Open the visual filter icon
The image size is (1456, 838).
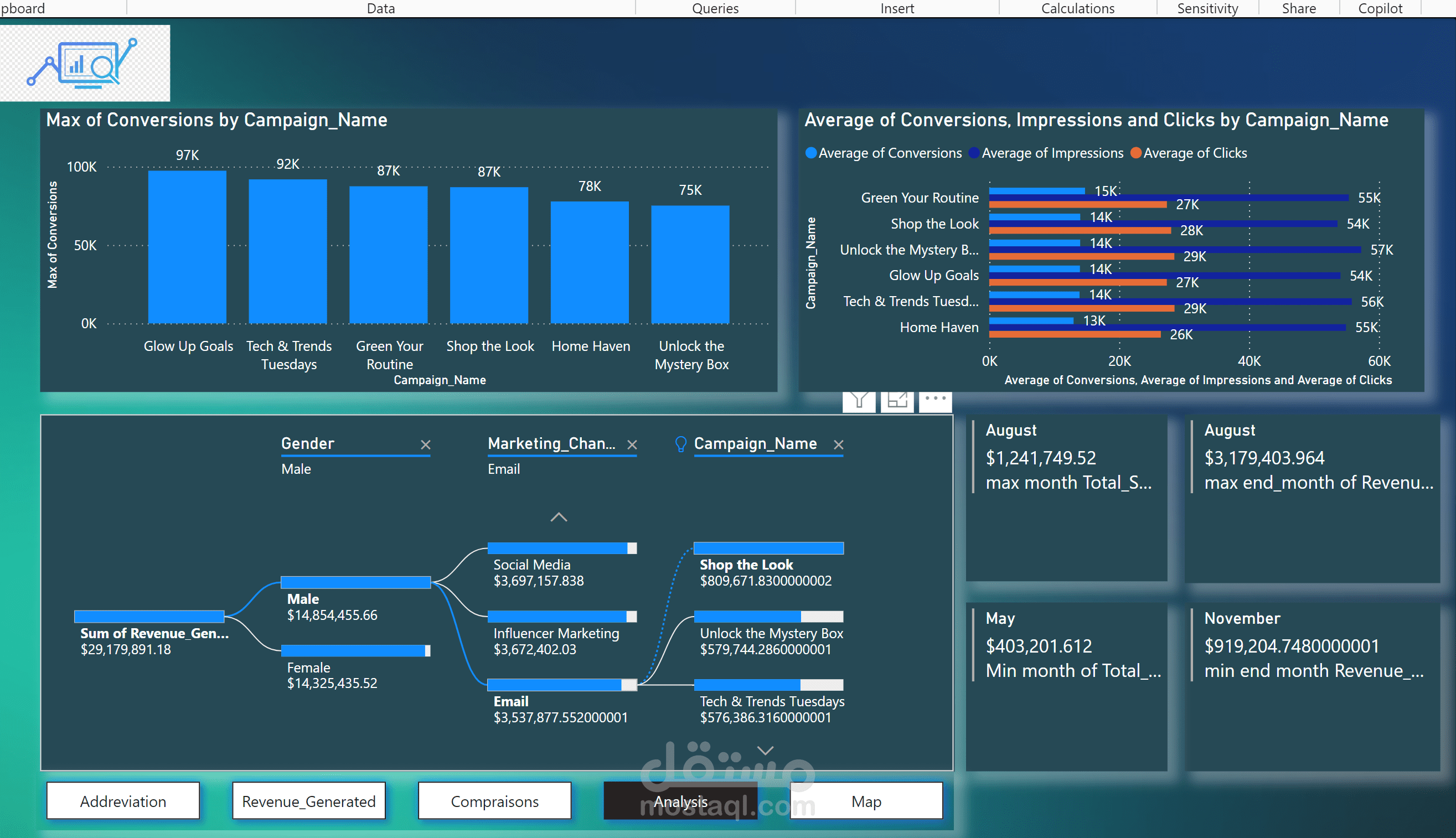[x=858, y=401]
